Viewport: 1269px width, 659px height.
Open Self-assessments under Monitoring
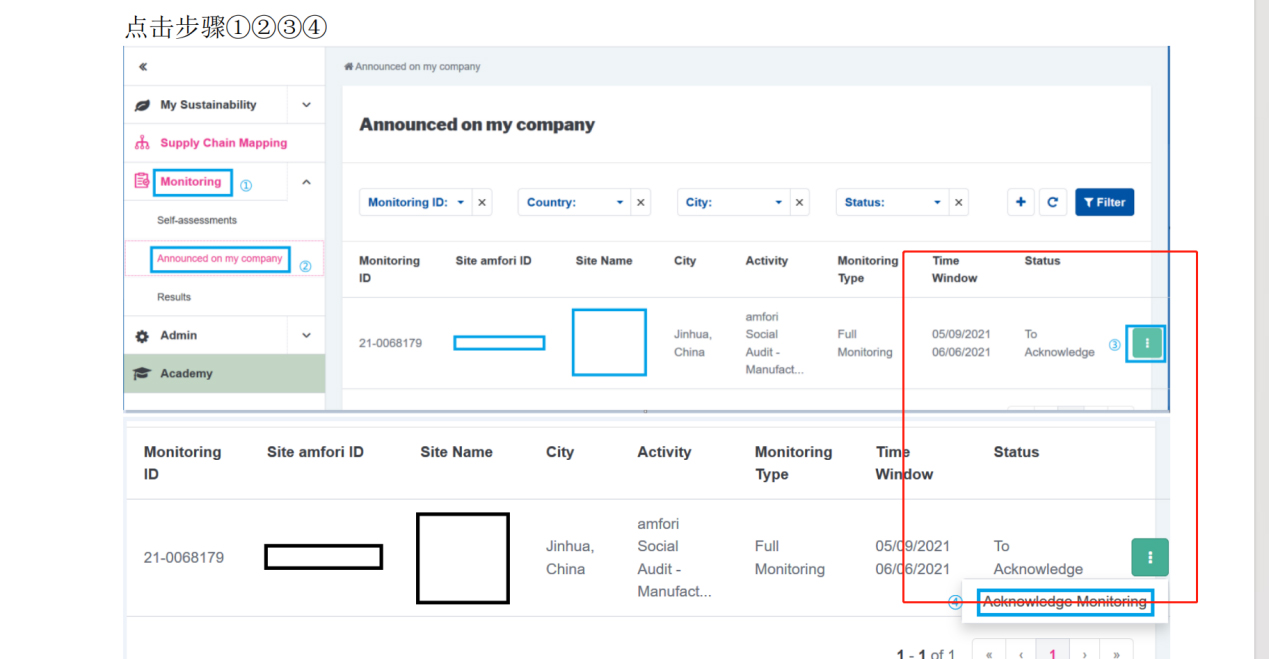click(197, 220)
